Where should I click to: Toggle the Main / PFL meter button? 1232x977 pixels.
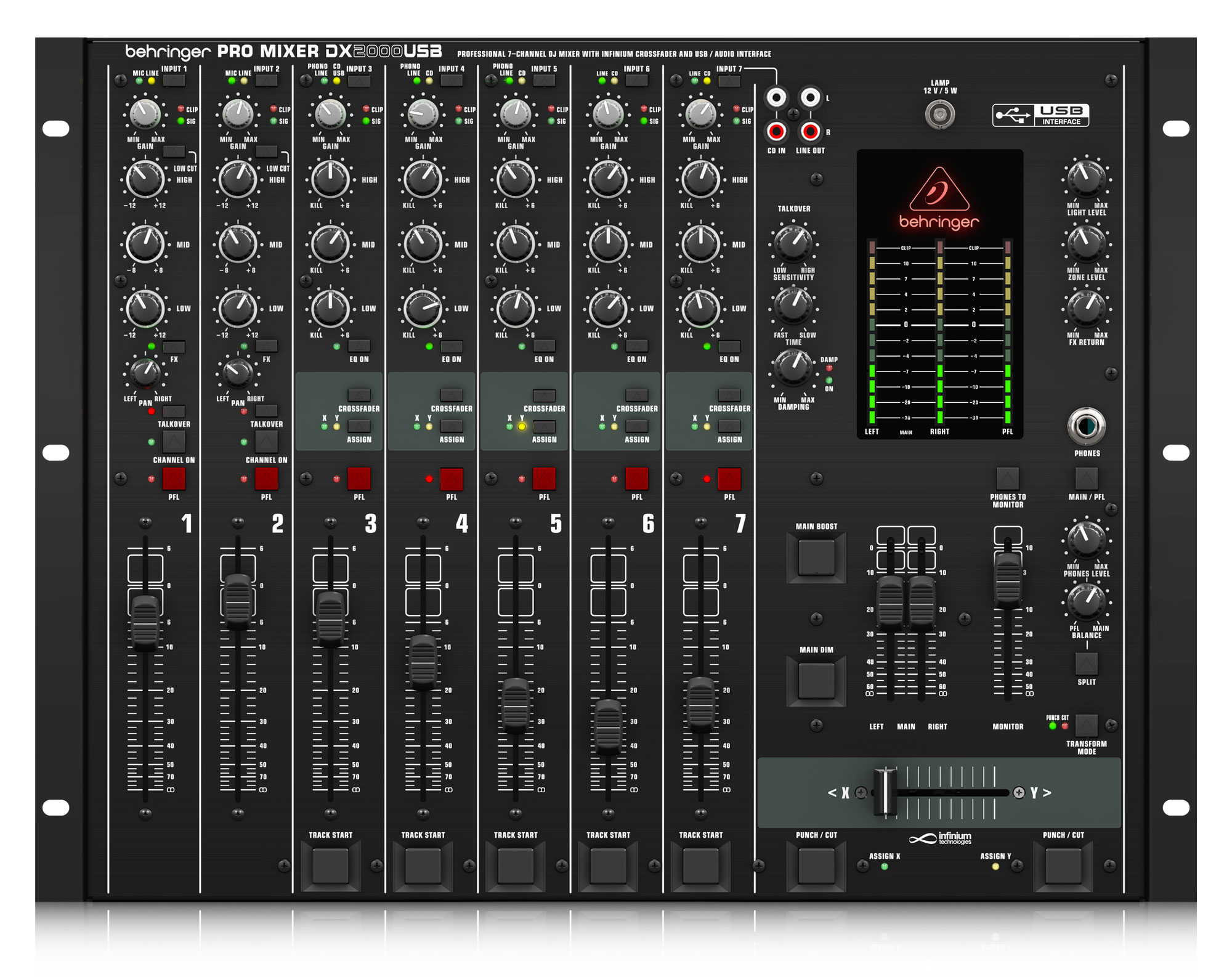click(1087, 478)
